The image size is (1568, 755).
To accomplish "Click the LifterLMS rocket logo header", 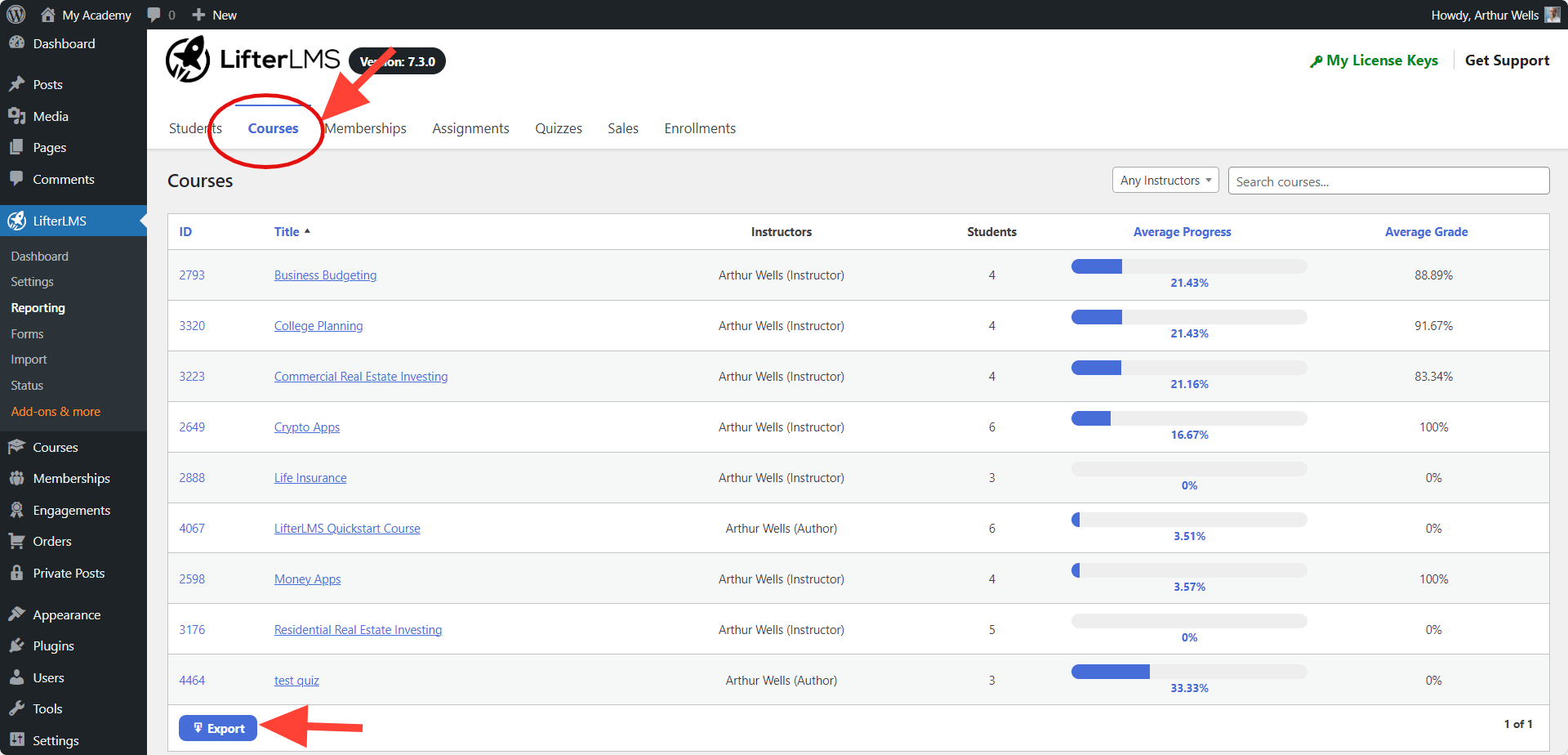I will point(188,60).
